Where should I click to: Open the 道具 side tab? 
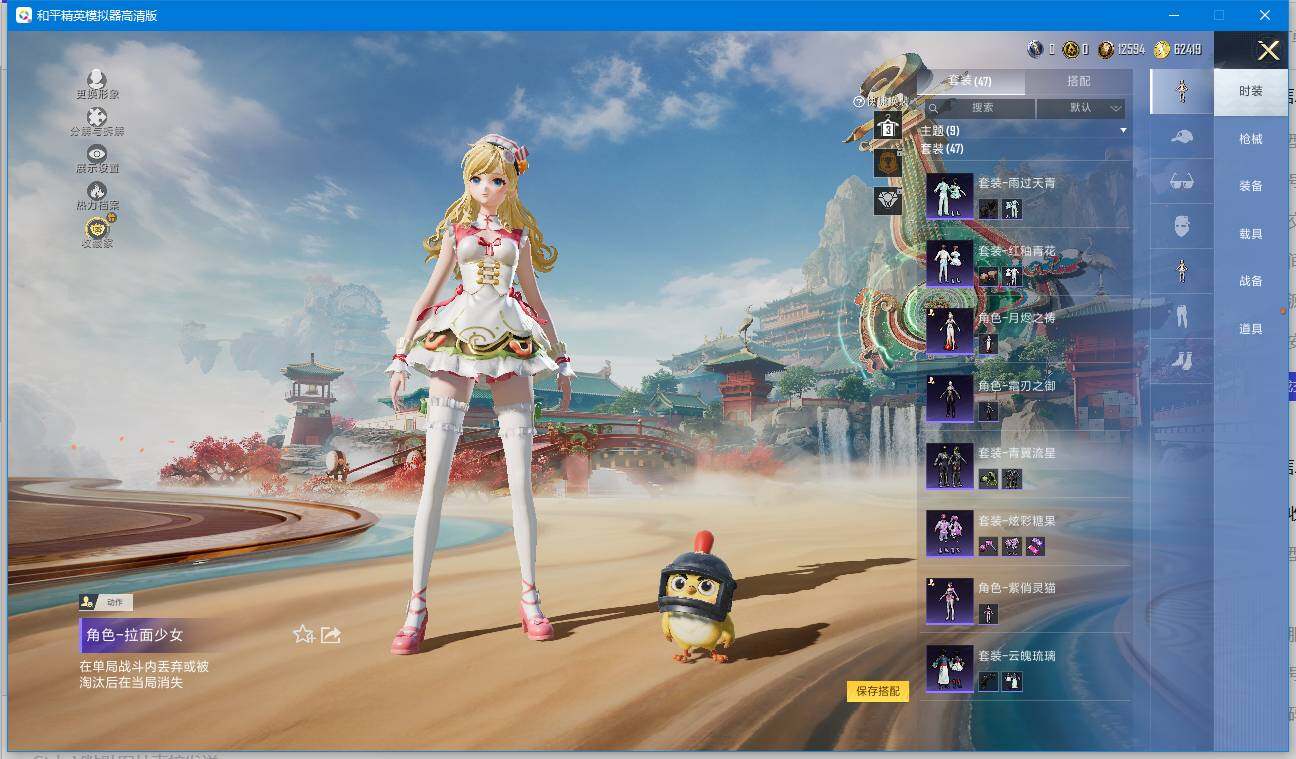[x=1251, y=329]
